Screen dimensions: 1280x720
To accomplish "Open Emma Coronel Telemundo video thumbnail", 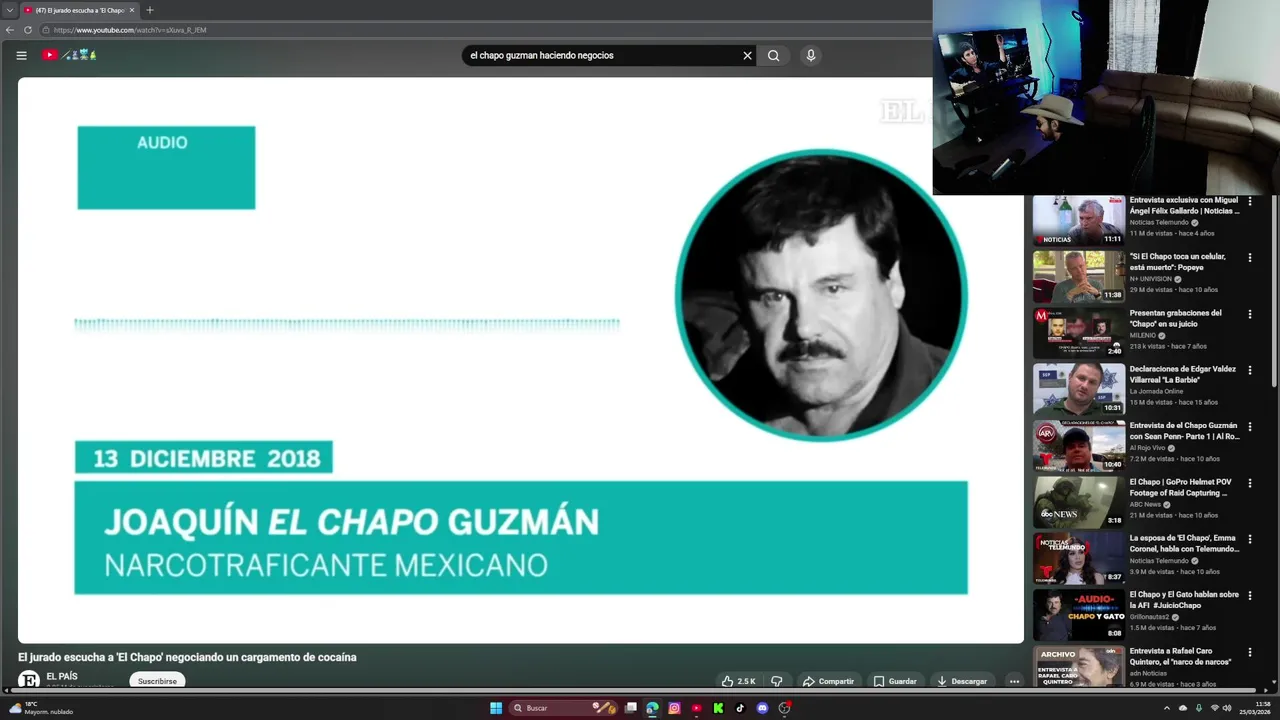I will (x=1078, y=558).
